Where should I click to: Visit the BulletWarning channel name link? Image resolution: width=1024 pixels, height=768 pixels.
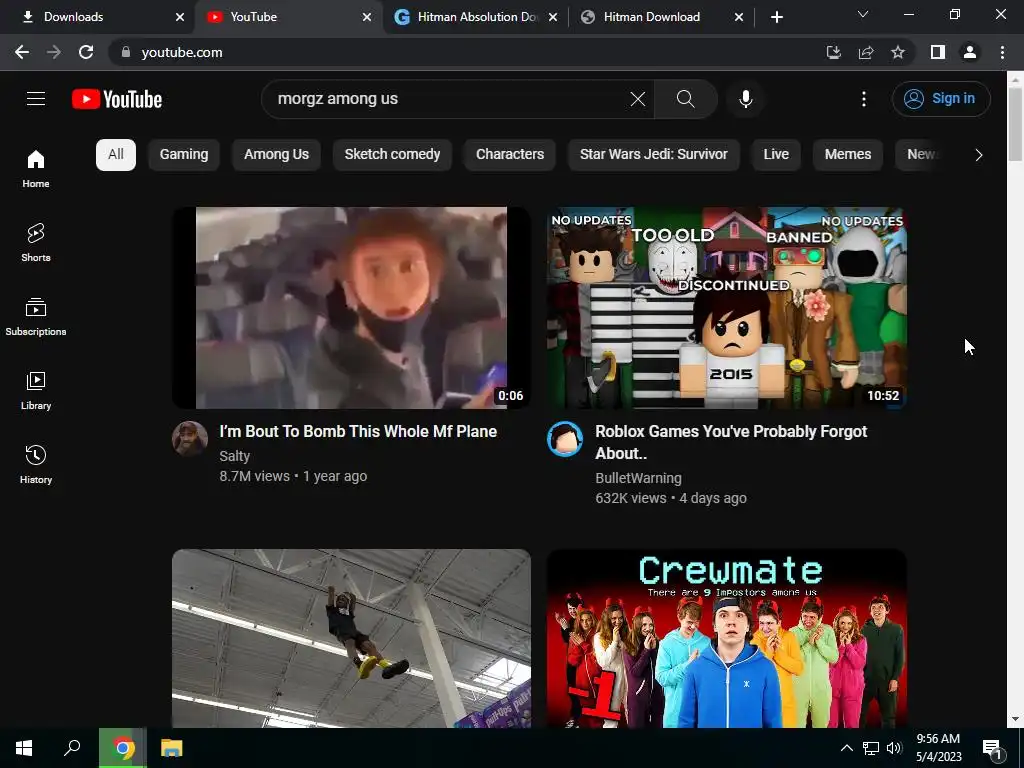(638, 478)
